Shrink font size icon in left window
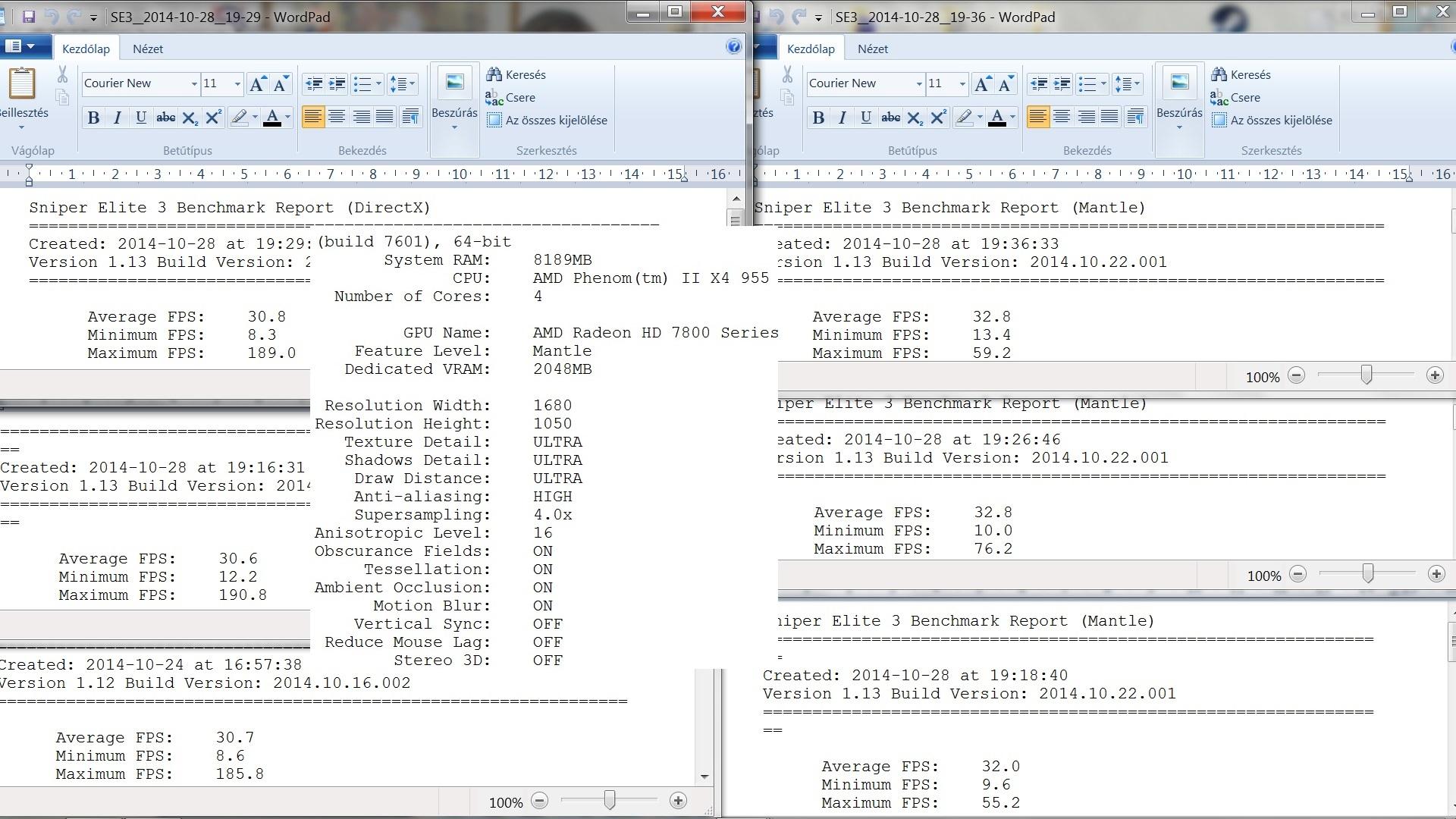This screenshot has width=1456, height=819. point(281,83)
